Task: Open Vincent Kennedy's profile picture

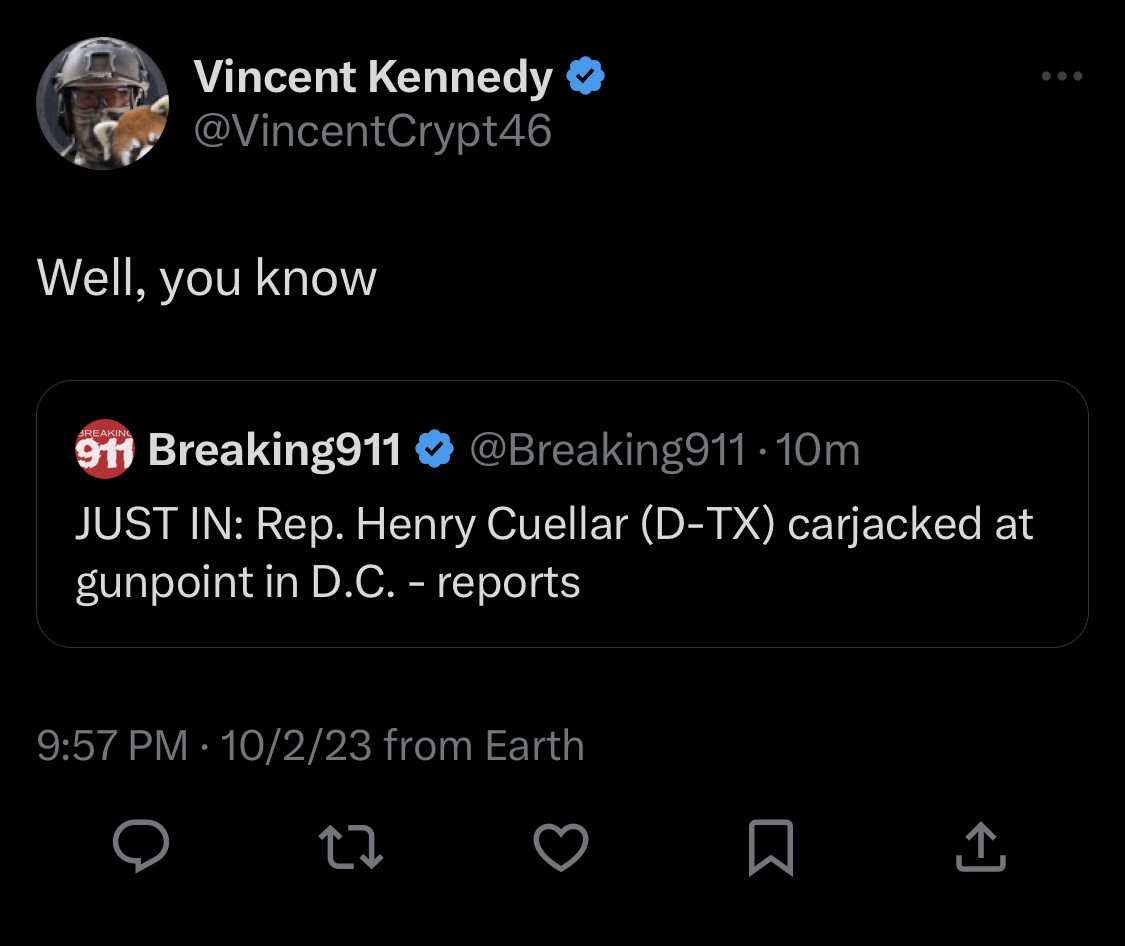Action: (x=102, y=103)
